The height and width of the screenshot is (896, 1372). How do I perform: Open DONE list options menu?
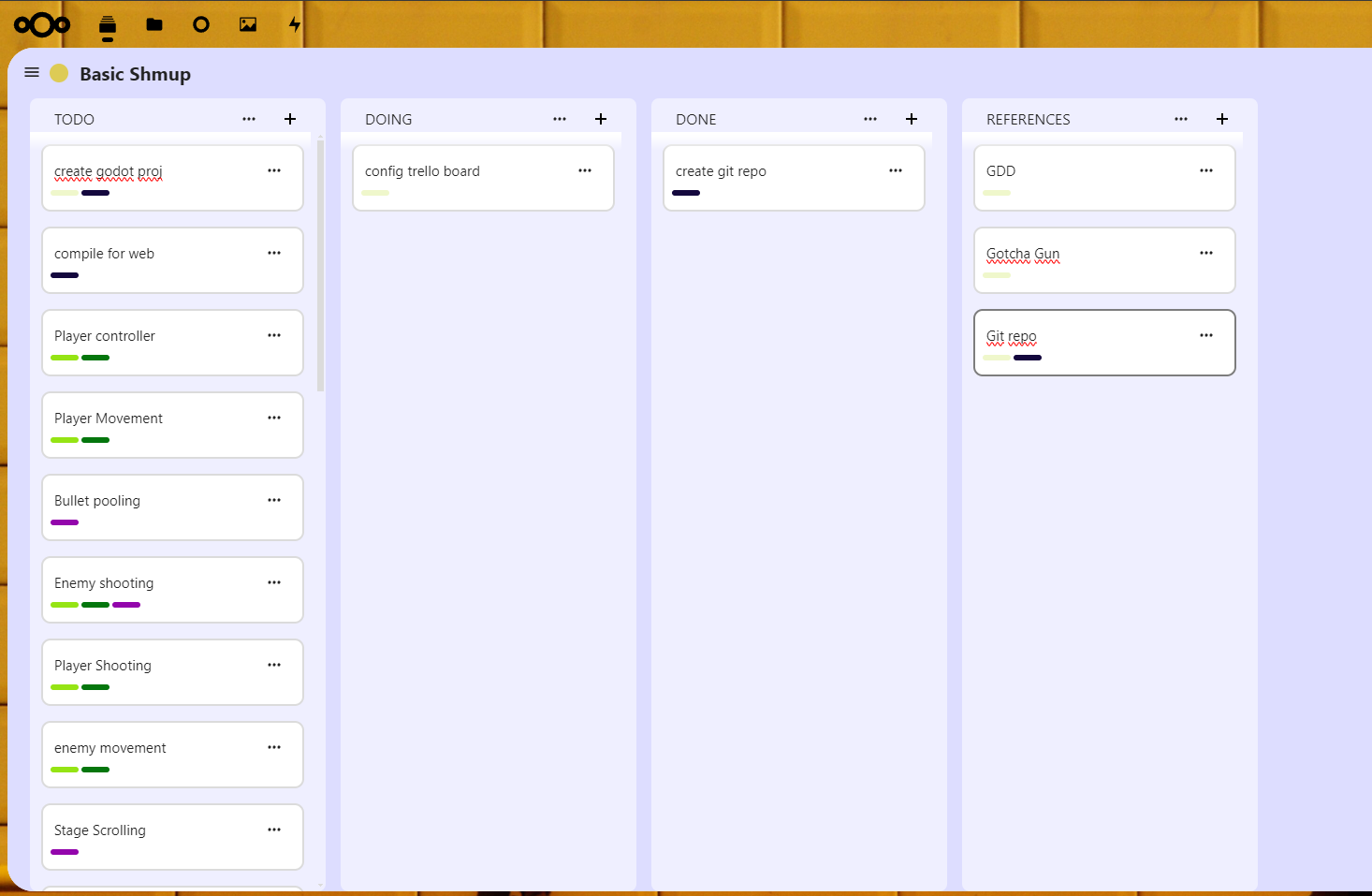point(870,119)
